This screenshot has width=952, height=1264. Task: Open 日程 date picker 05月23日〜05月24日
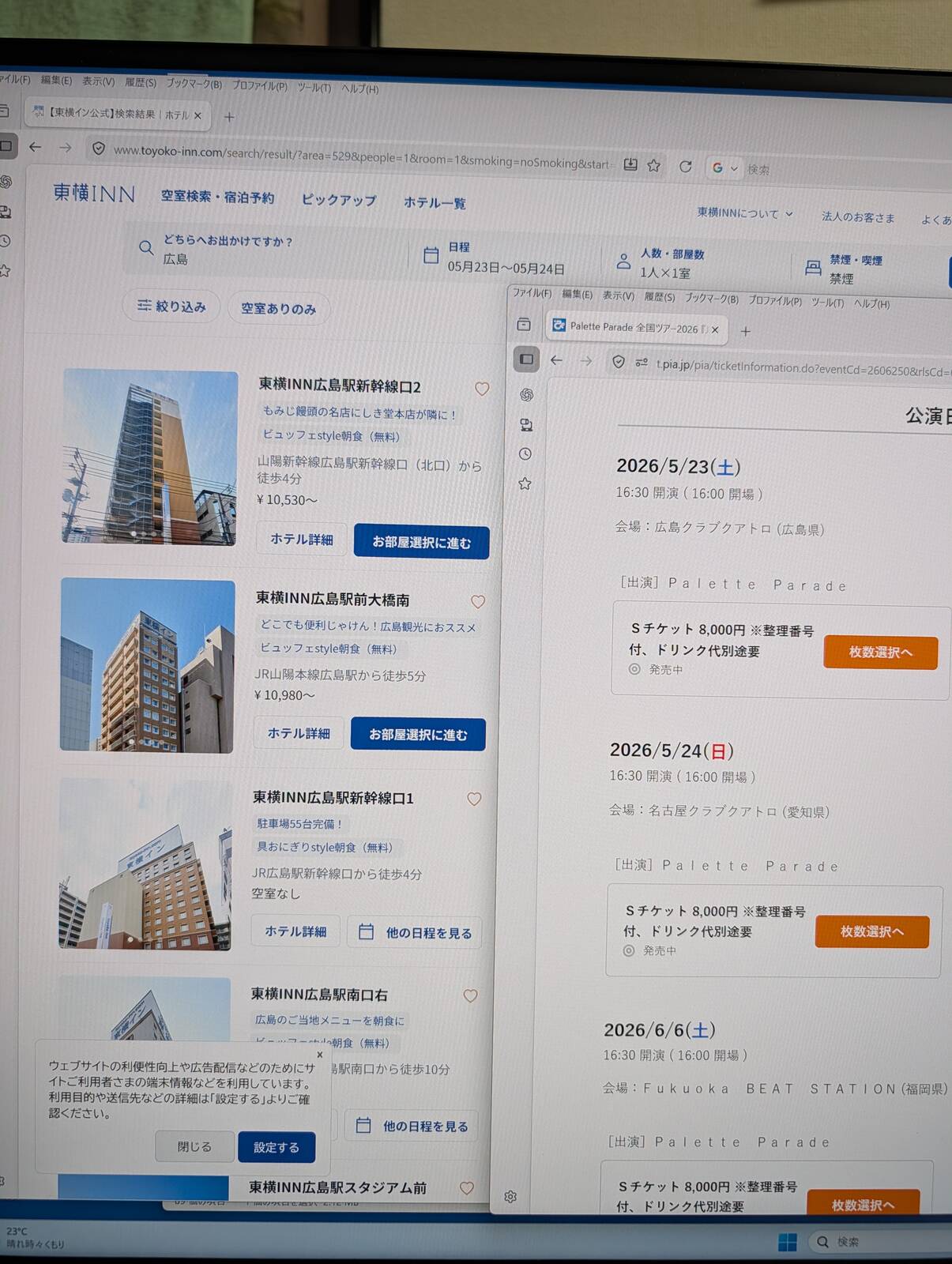[506, 258]
